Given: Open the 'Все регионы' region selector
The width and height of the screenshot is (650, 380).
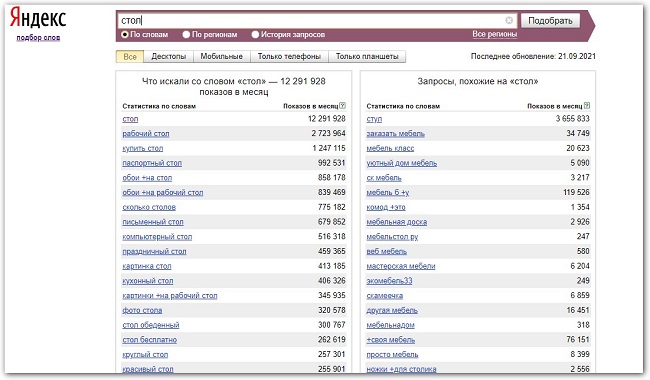Looking at the screenshot, I should (495, 34).
